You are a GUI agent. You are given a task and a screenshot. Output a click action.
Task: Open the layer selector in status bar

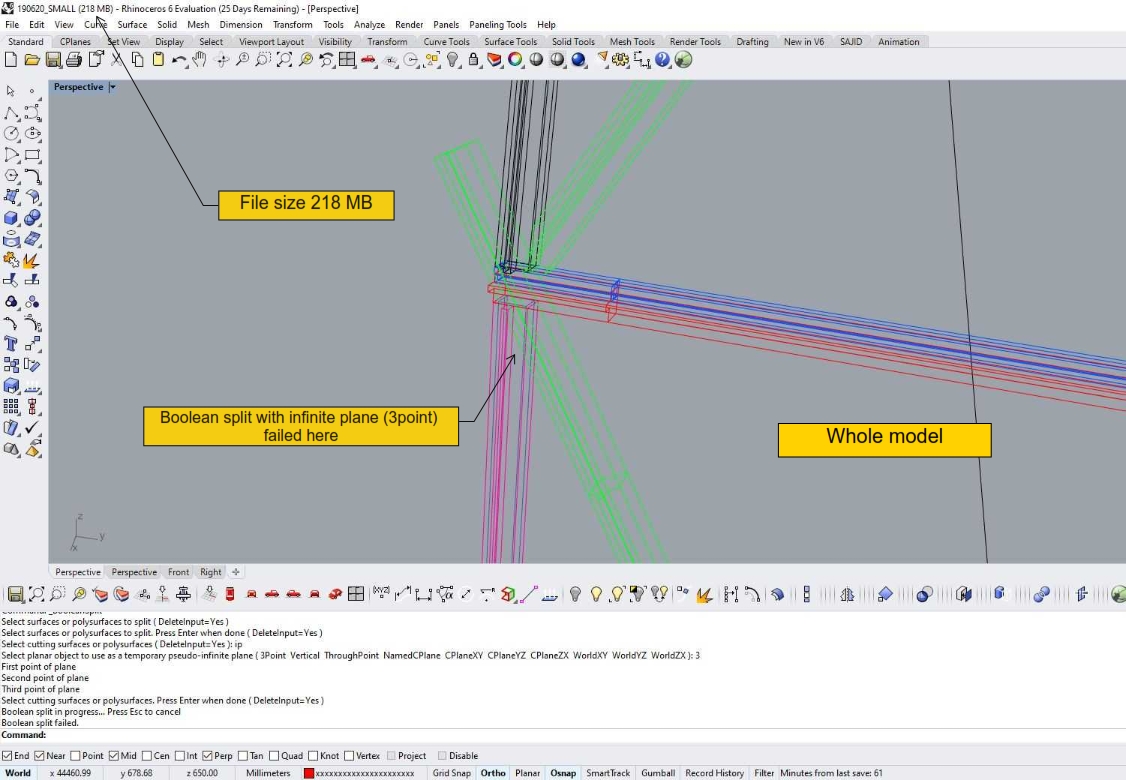point(360,773)
